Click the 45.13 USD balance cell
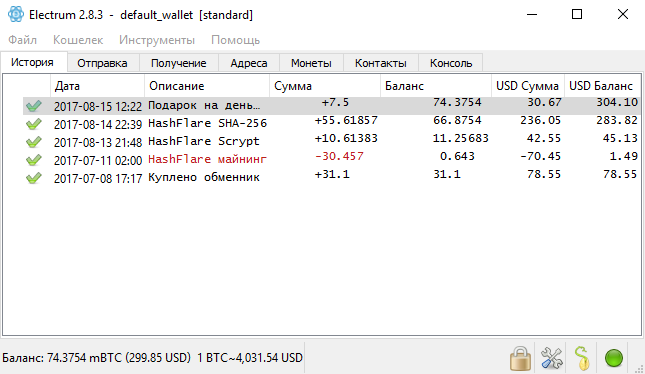 [620, 138]
